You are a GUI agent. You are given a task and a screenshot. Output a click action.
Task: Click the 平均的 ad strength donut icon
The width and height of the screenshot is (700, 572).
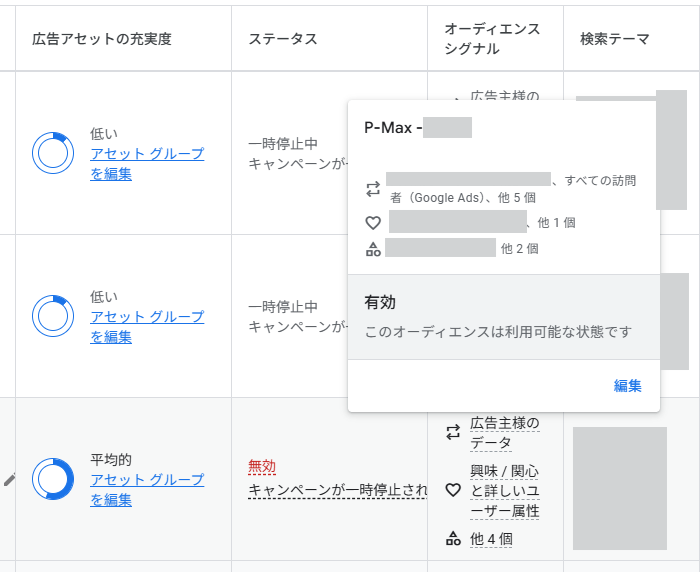52,479
